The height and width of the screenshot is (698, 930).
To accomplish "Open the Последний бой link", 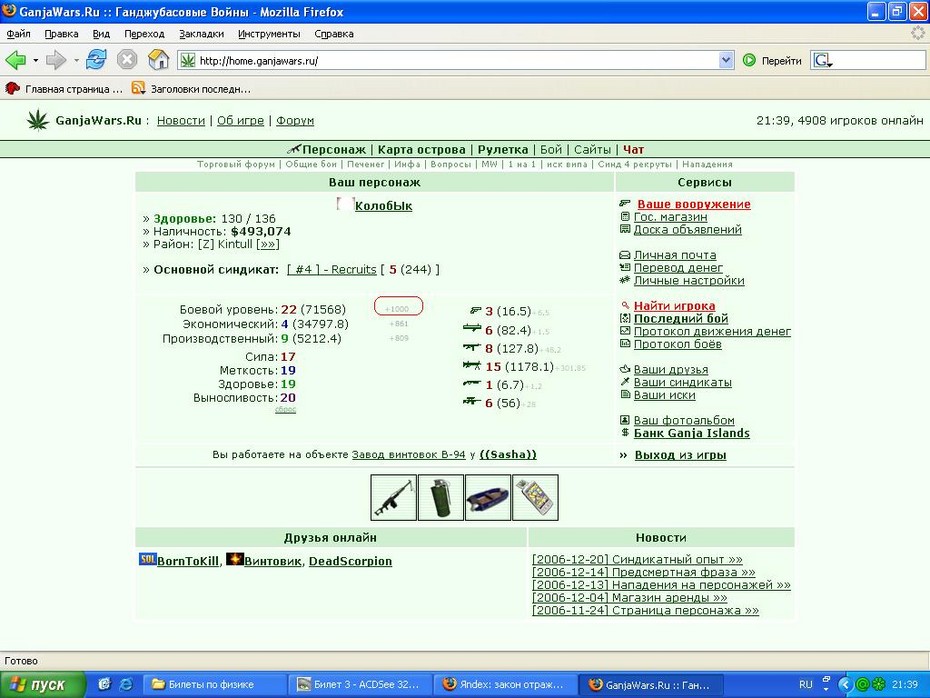I will (x=681, y=318).
